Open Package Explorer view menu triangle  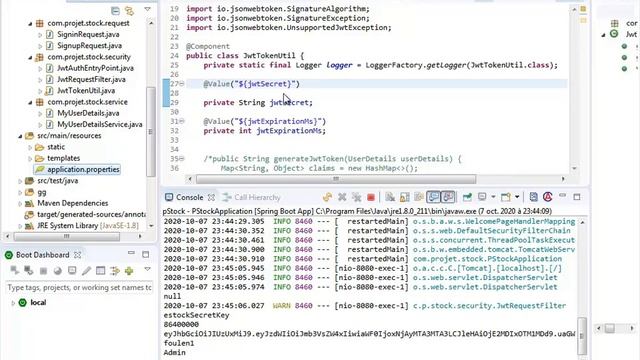pos(147,9)
